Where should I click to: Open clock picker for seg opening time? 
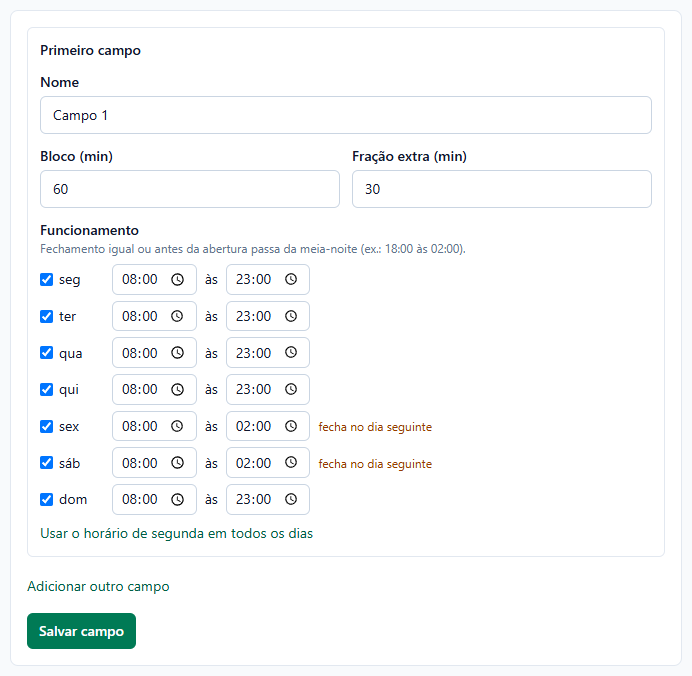click(x=177, y=279)
